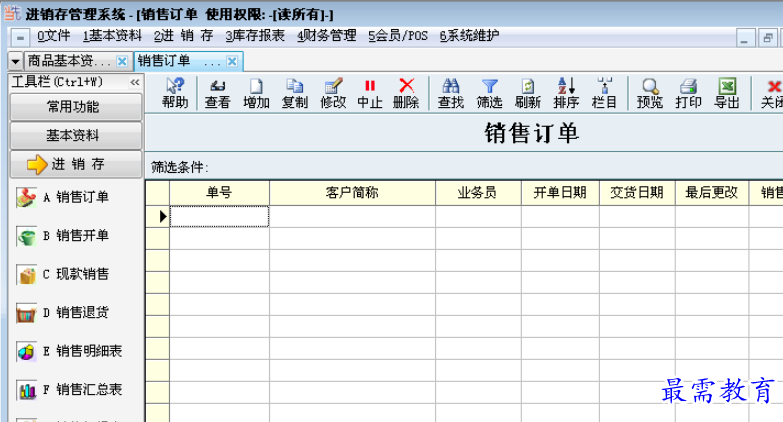Click the 进销存 sidebar section button
The image size is (783, 422).
tap(75, 164)
